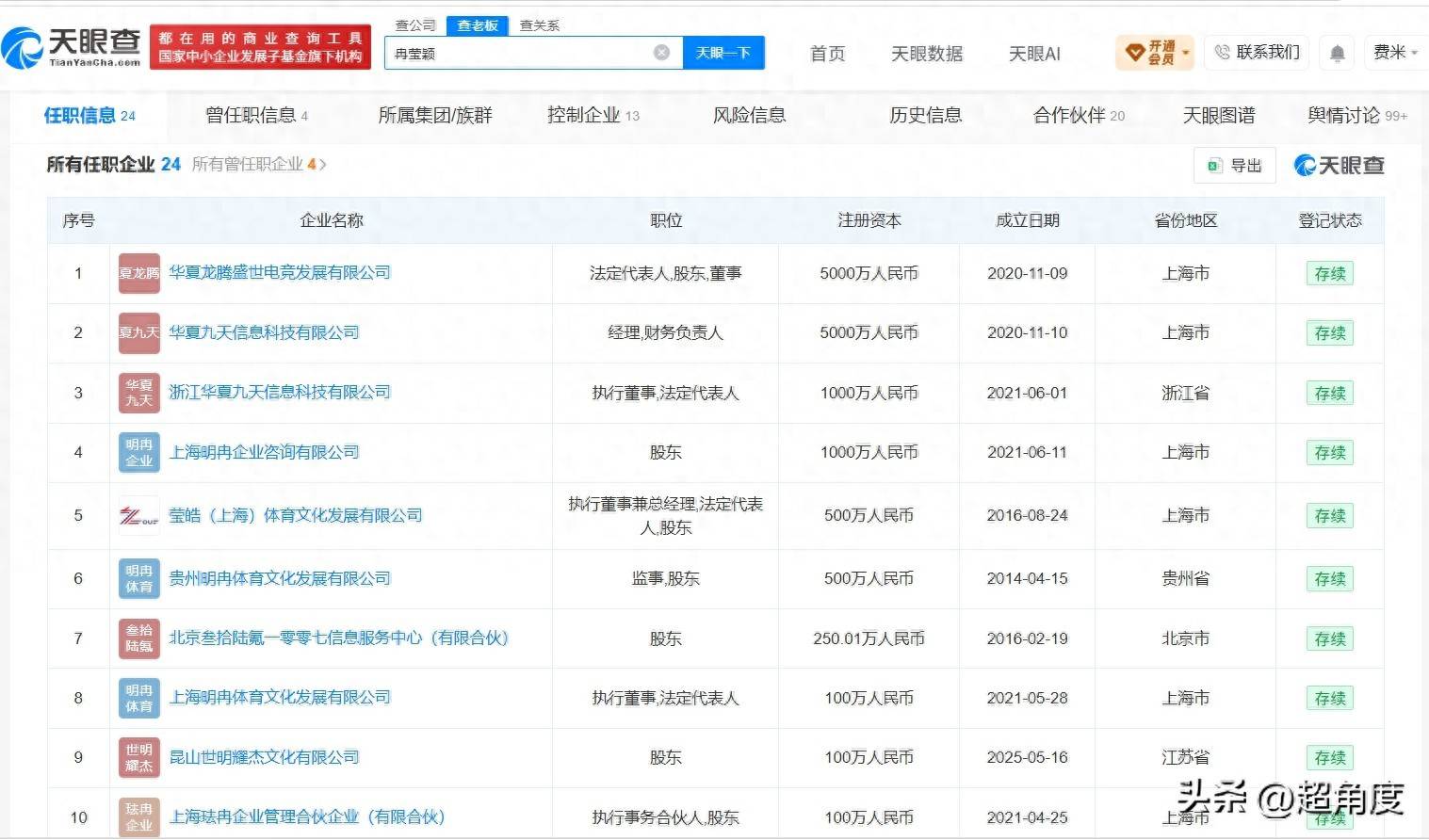1429x840 pixels.
Task: Open the 历史信息 tab
Action: 926,116
